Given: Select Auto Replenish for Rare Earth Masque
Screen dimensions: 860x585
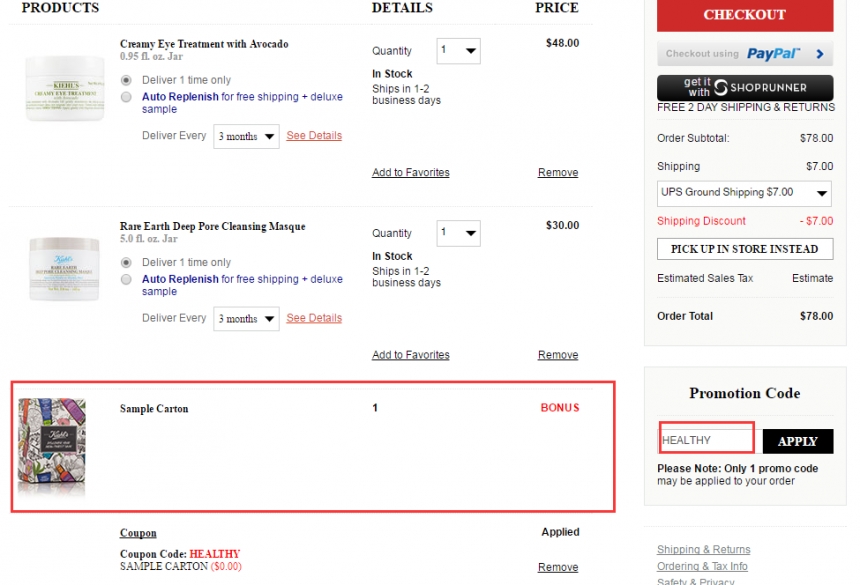Looking at the screenshot, I should (x=126, y=280).
